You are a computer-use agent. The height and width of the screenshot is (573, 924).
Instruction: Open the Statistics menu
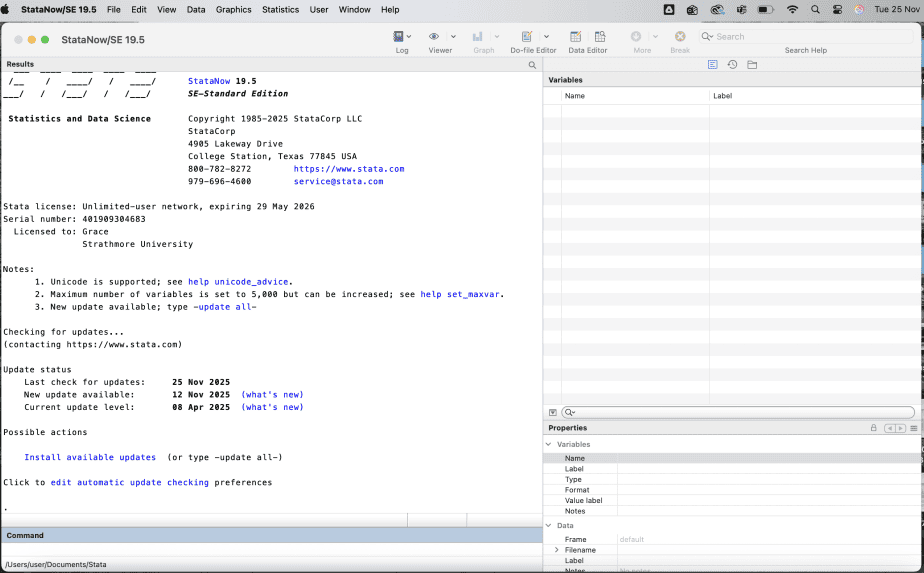pyautogui.click(x=280, y=9)
